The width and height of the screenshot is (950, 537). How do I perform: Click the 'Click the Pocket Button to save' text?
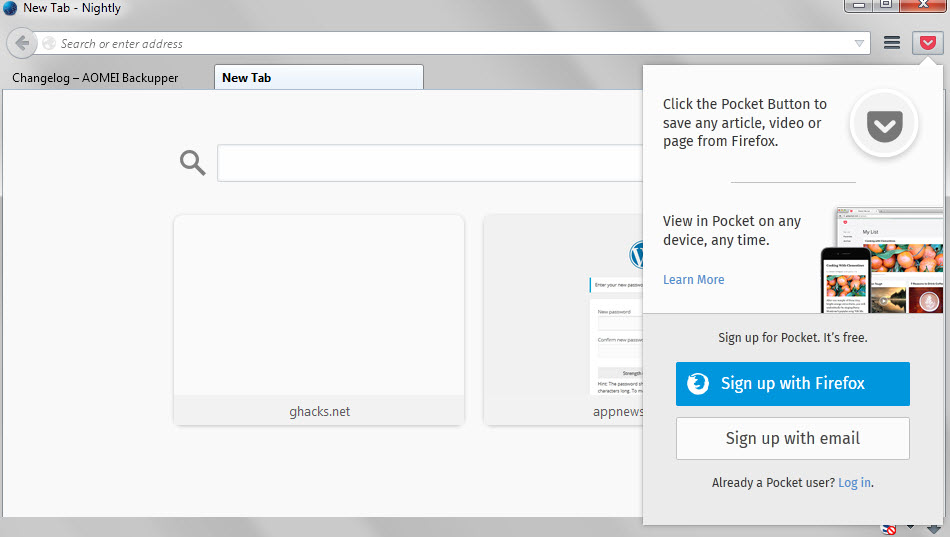point(745,122)
